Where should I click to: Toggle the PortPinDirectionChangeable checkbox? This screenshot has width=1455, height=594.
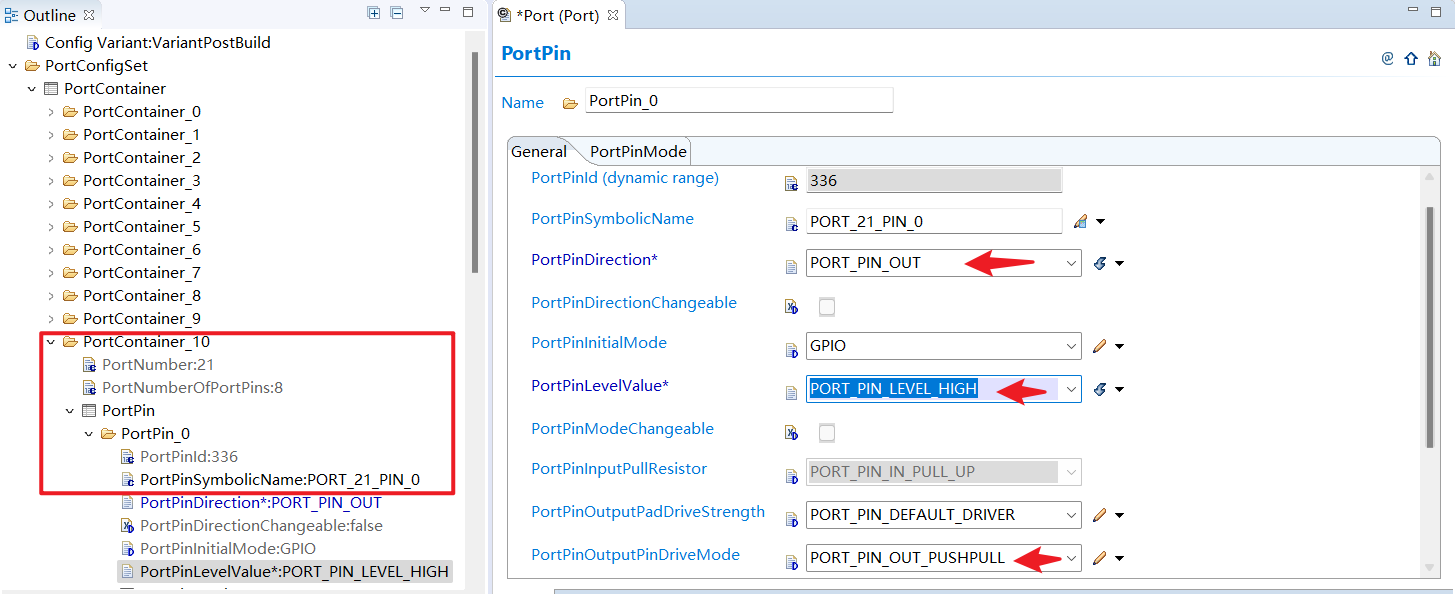(x=827, y=306)
